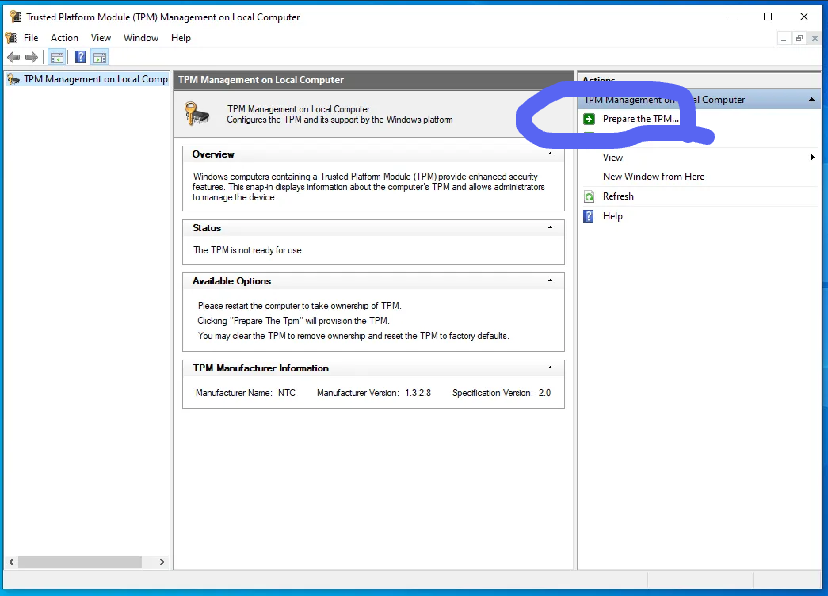Click the window title bar TPM icon

(x=16, y=16)
